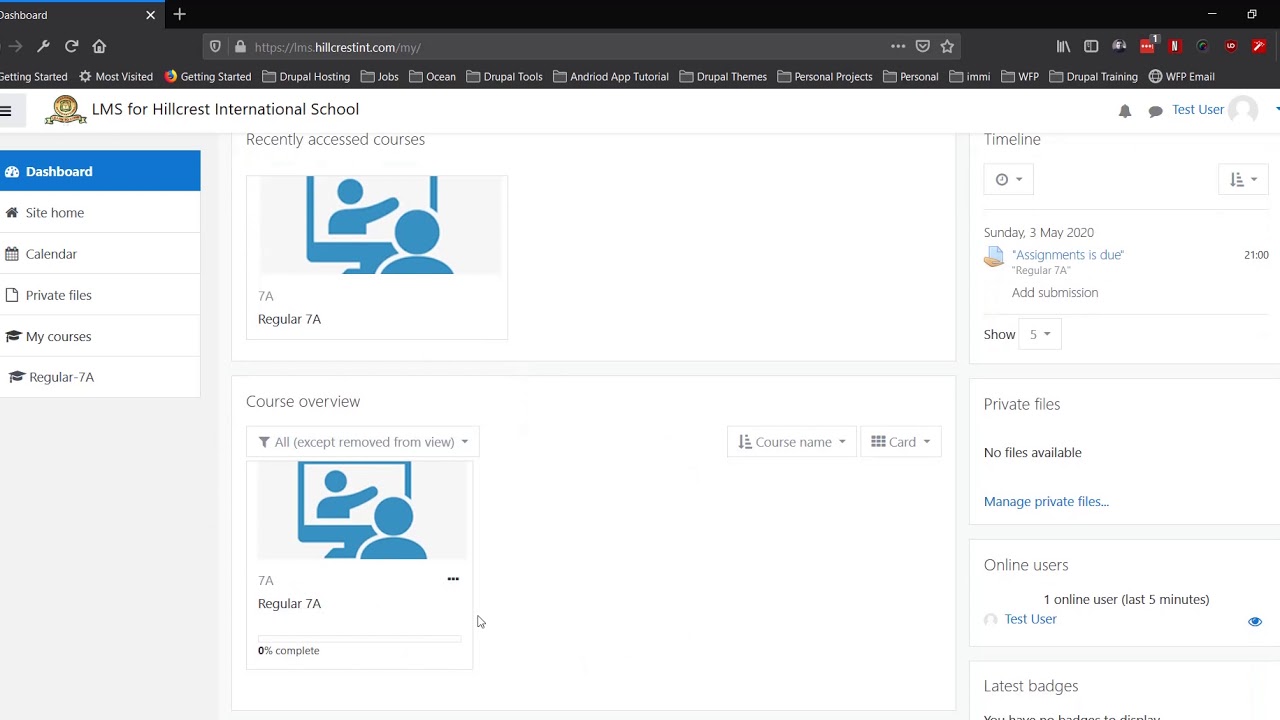Open Drupal Hosting bookmark folder
The height and width of the screenshot is (720, 1280).
click(x=306, y=76)
